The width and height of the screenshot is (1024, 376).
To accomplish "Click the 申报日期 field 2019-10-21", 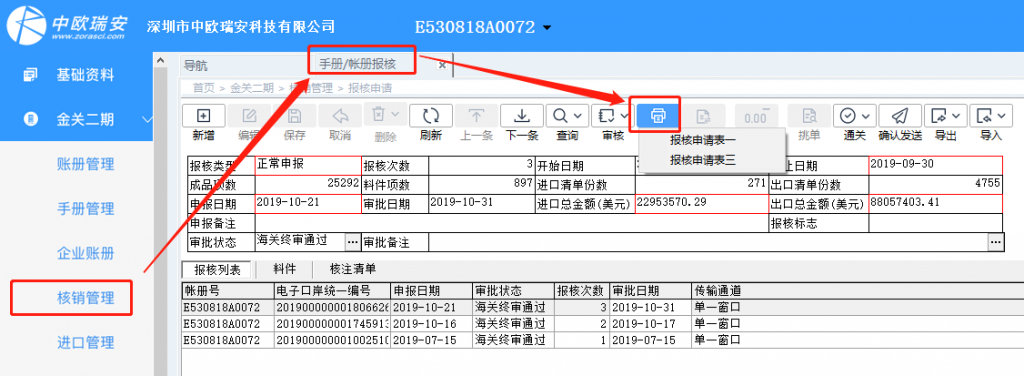I will point(308,203).
